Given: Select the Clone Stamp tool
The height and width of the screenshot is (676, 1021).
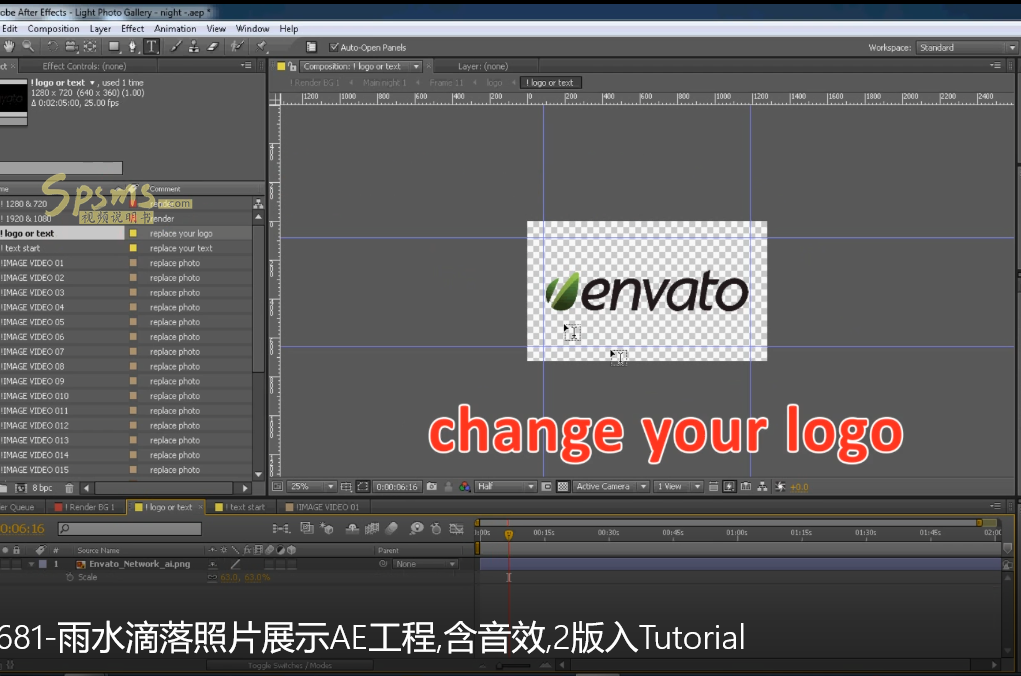Looking at the screenshot, I should pos(194,46).
